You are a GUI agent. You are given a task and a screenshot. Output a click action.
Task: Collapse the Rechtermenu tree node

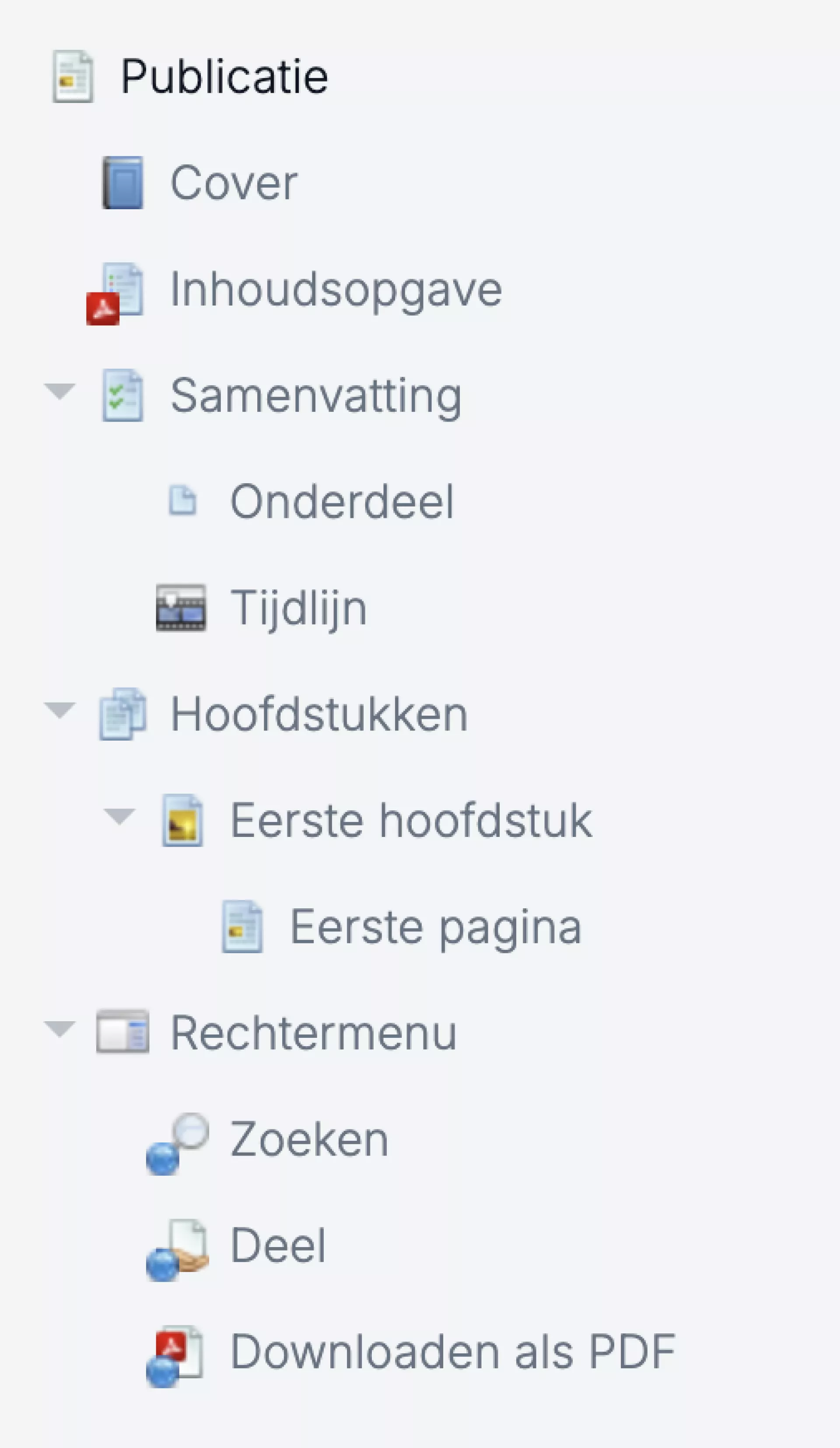tap(59, 1029)
